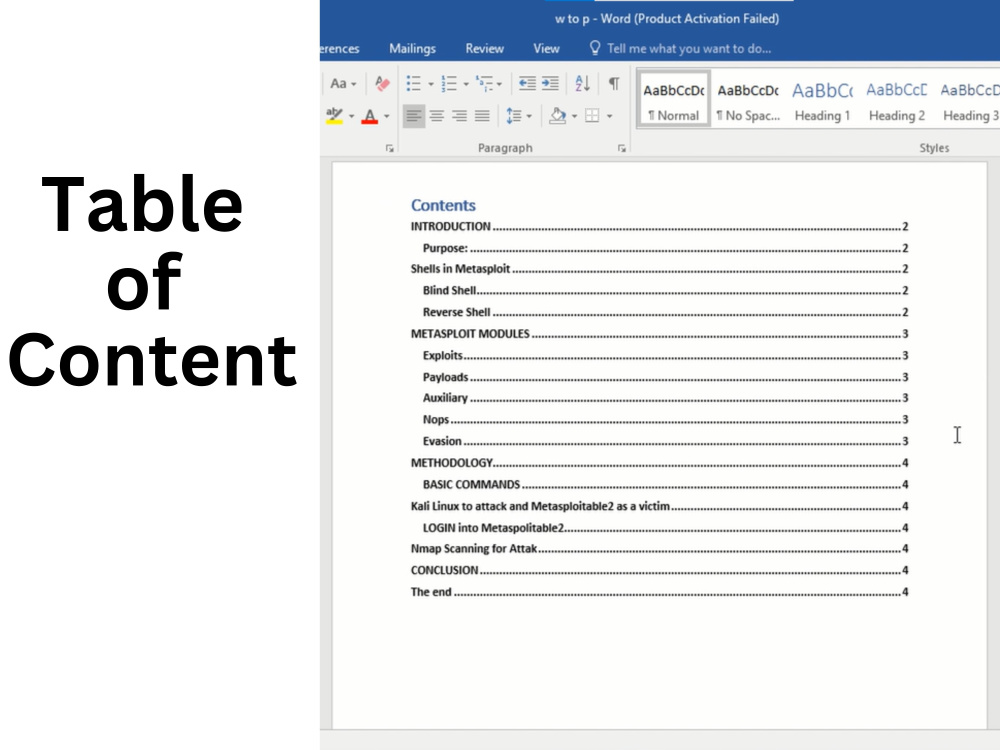
Task: Click the Nmap Scanning for Attak entry
Action: click(x=659, y=548)
